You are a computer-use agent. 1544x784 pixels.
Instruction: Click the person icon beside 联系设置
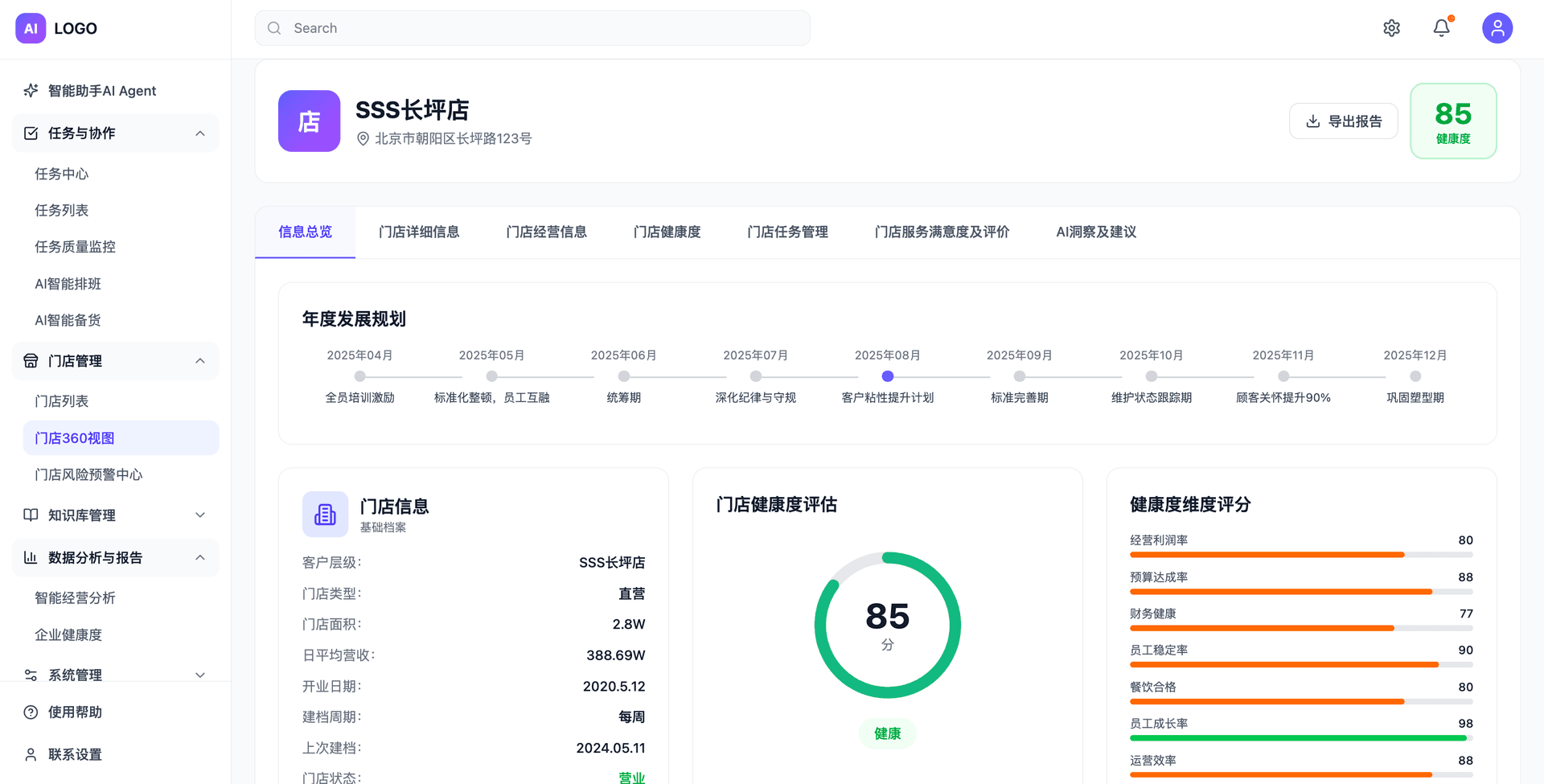click(x=31, y=754)
